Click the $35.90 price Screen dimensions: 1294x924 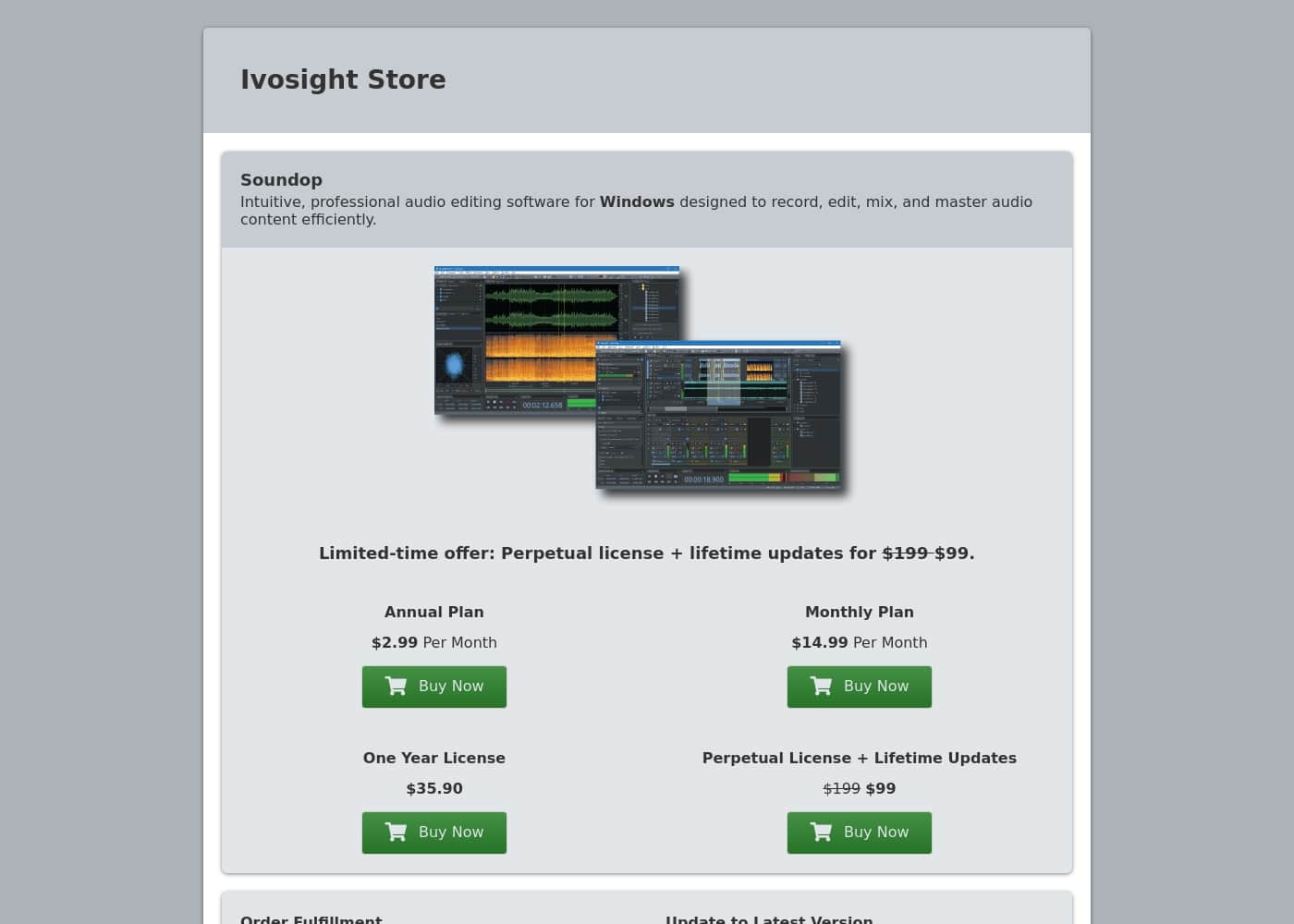coord(434,788)
